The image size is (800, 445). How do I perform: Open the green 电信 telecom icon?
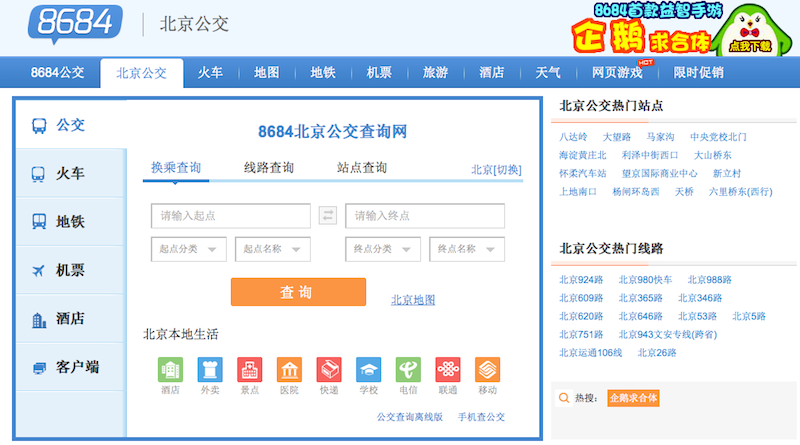408,369
